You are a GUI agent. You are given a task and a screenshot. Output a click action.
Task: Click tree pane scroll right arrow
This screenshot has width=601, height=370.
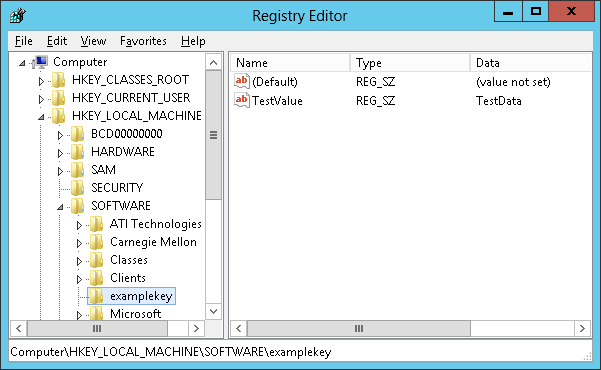pos(196,329)
